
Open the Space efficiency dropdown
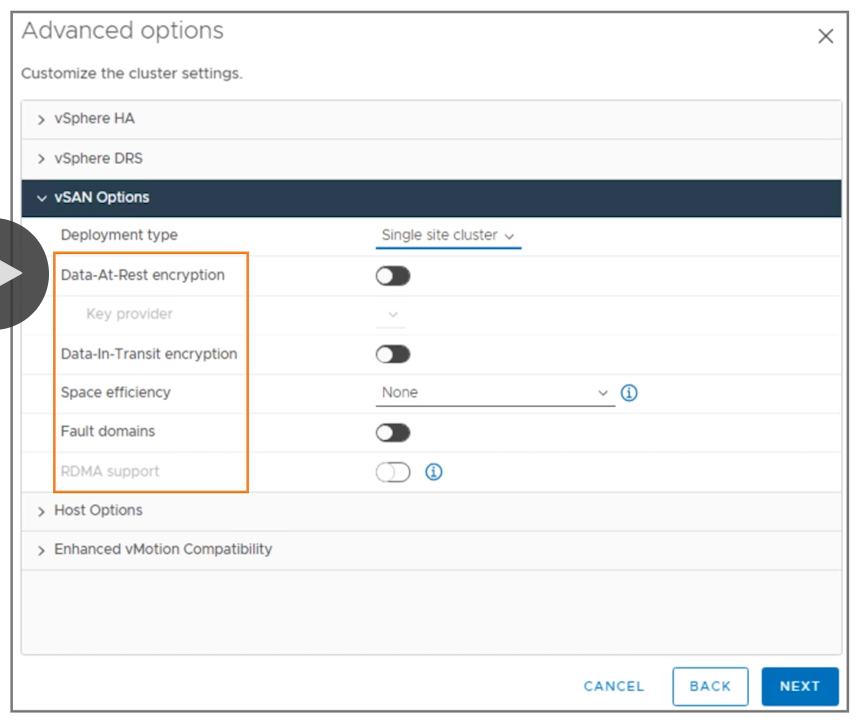click(494, 393)
